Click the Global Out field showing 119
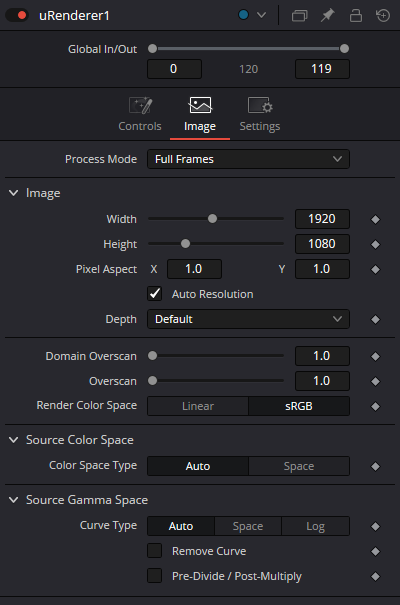 pos(322,69)
